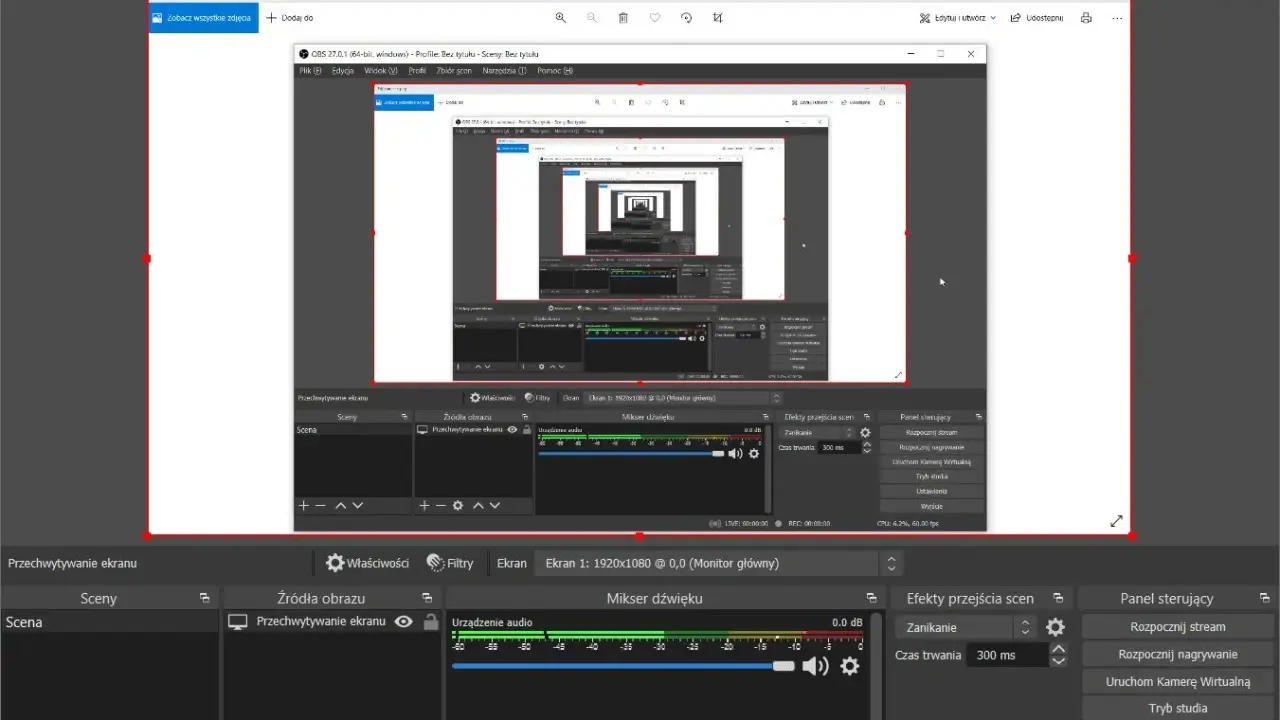The height and width of the screenshot is (720, 1280).
Task: Add photo to favorites with heart icon
Action: pyautogui.click(x=655, y=18)
